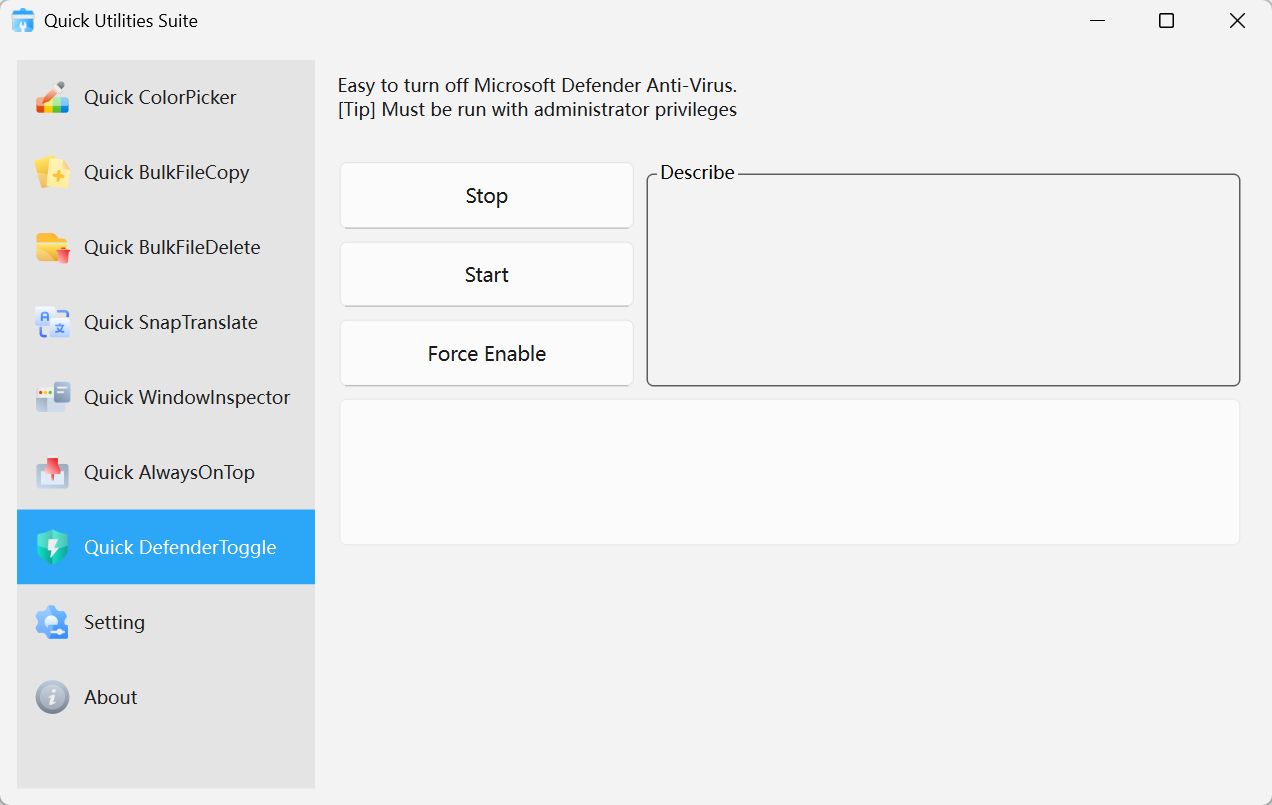This screenshot has width=1272, height=805.
Task: Open Settings using the gear icon
Action: coord(52,622)
